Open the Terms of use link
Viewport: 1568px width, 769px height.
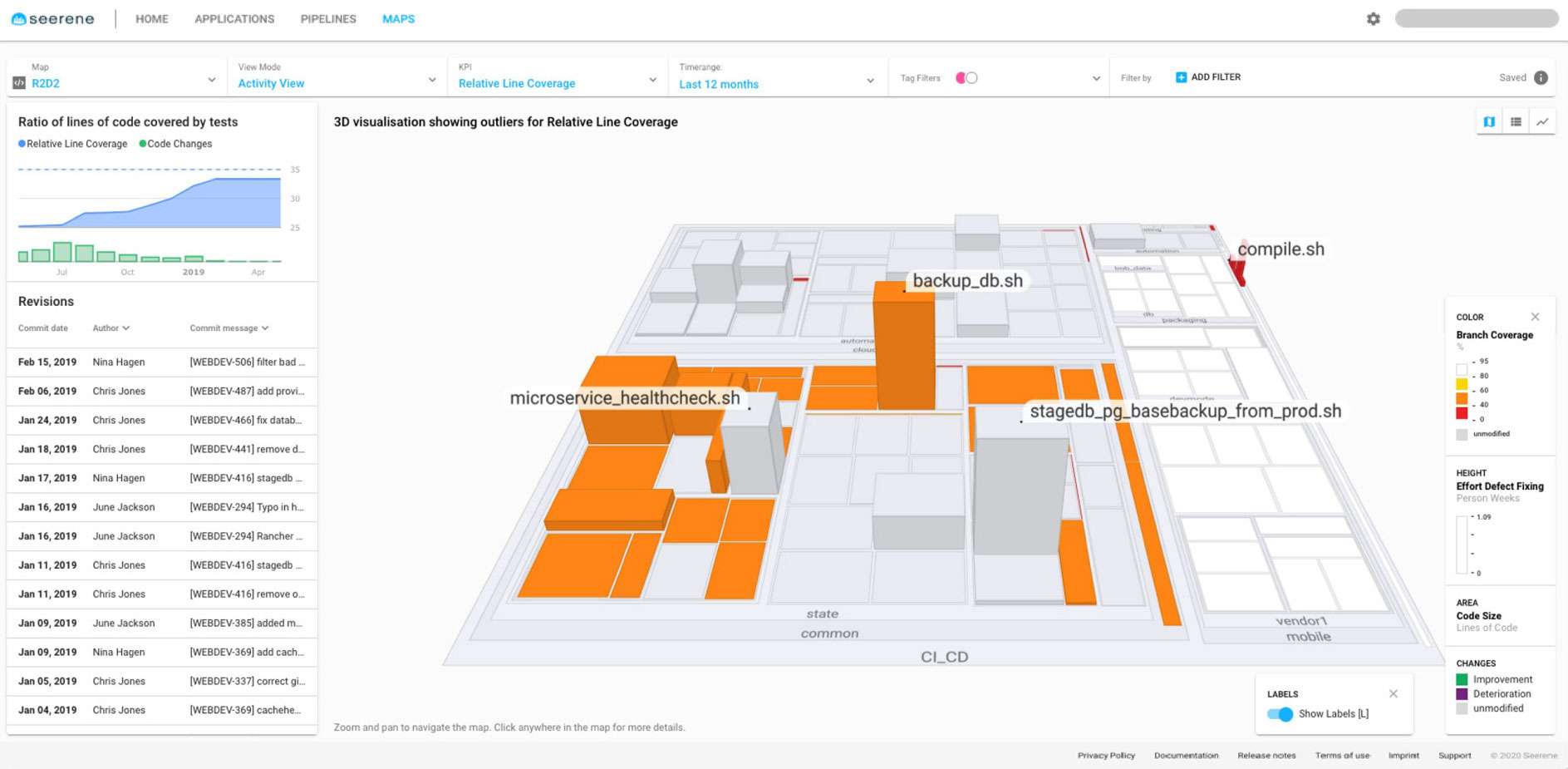[x=1342, y=756]
